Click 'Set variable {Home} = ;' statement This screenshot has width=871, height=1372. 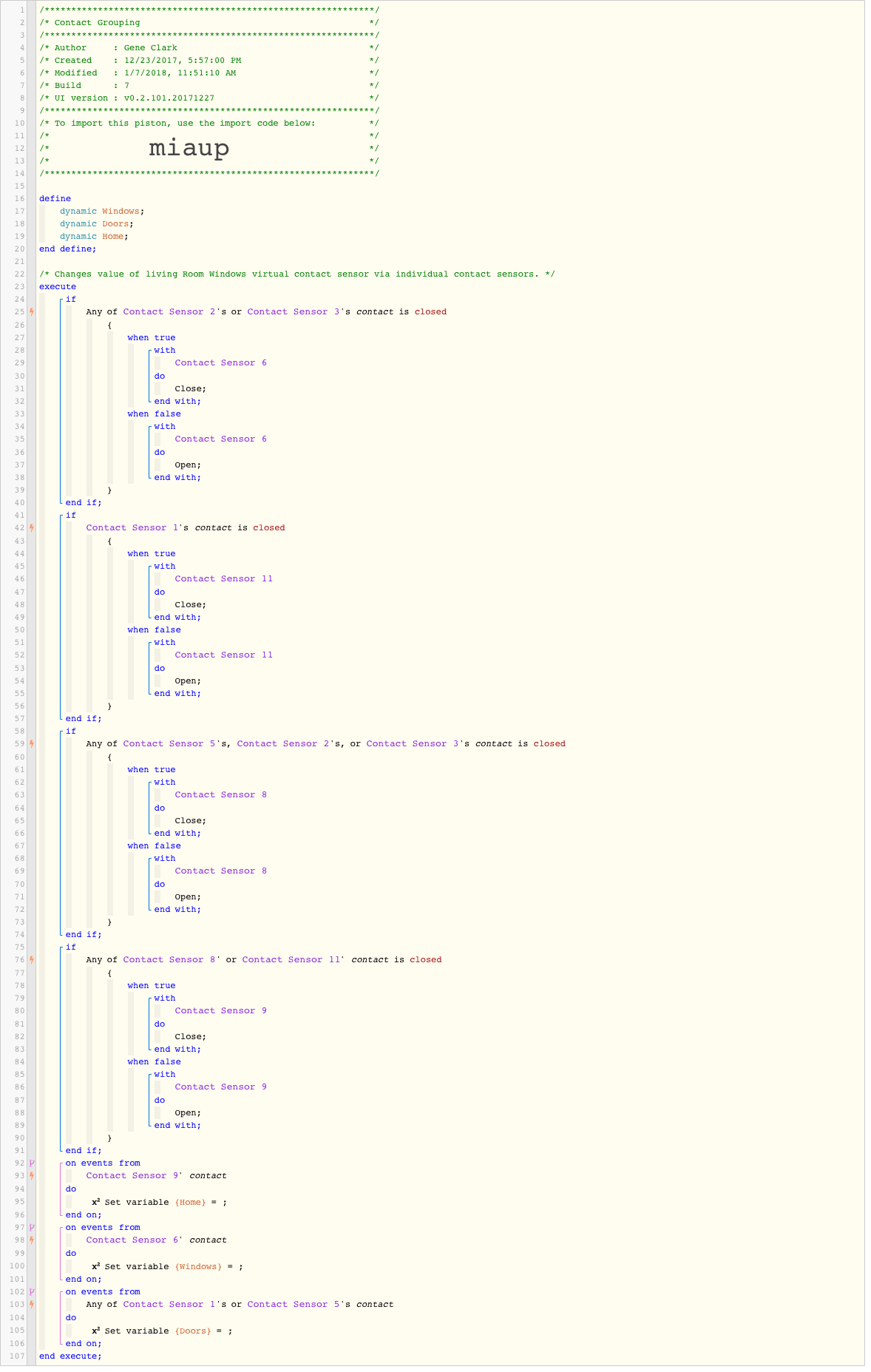[x=166, y=1202]
